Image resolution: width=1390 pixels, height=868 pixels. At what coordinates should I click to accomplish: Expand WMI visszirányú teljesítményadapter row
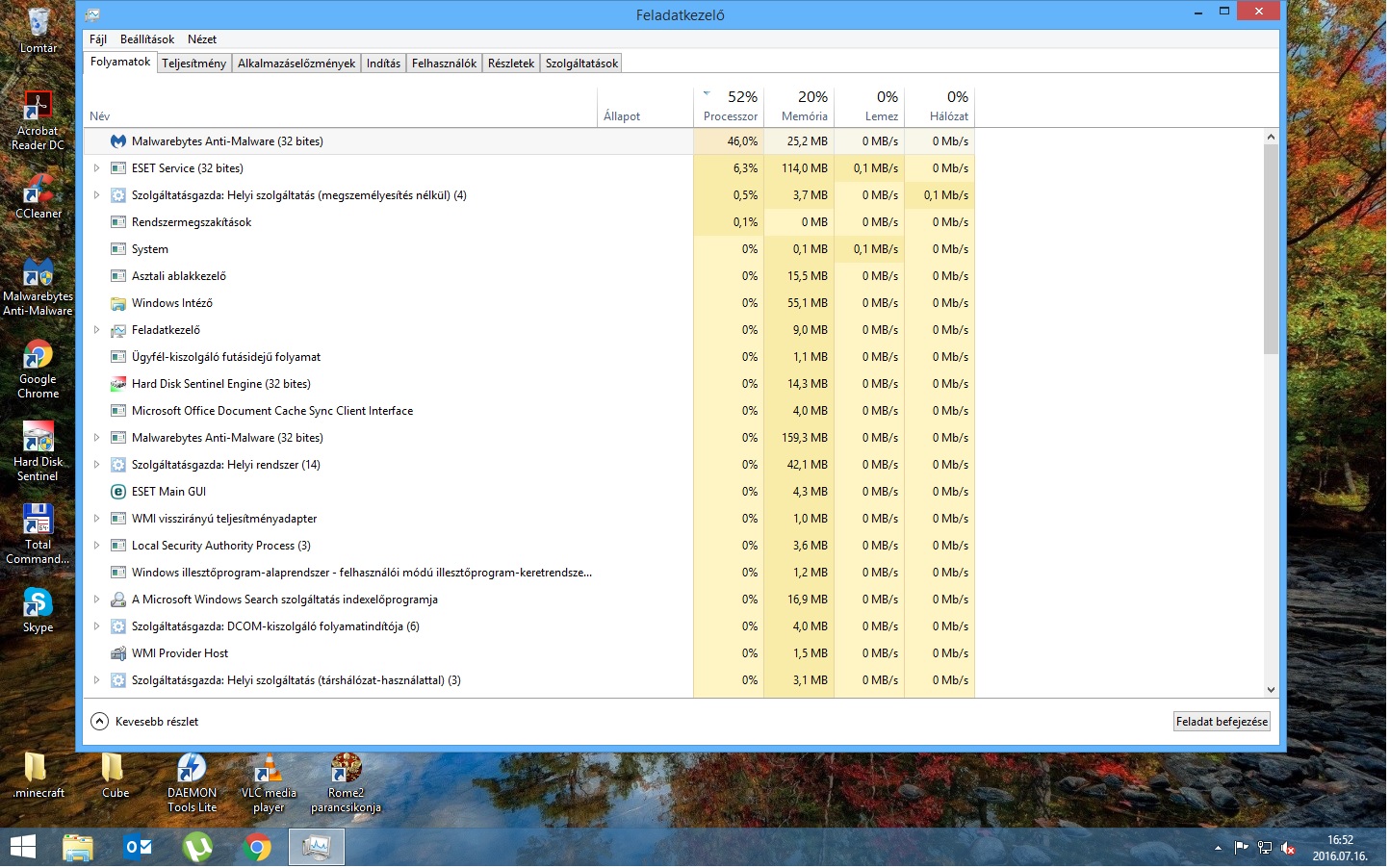[96, 519]
